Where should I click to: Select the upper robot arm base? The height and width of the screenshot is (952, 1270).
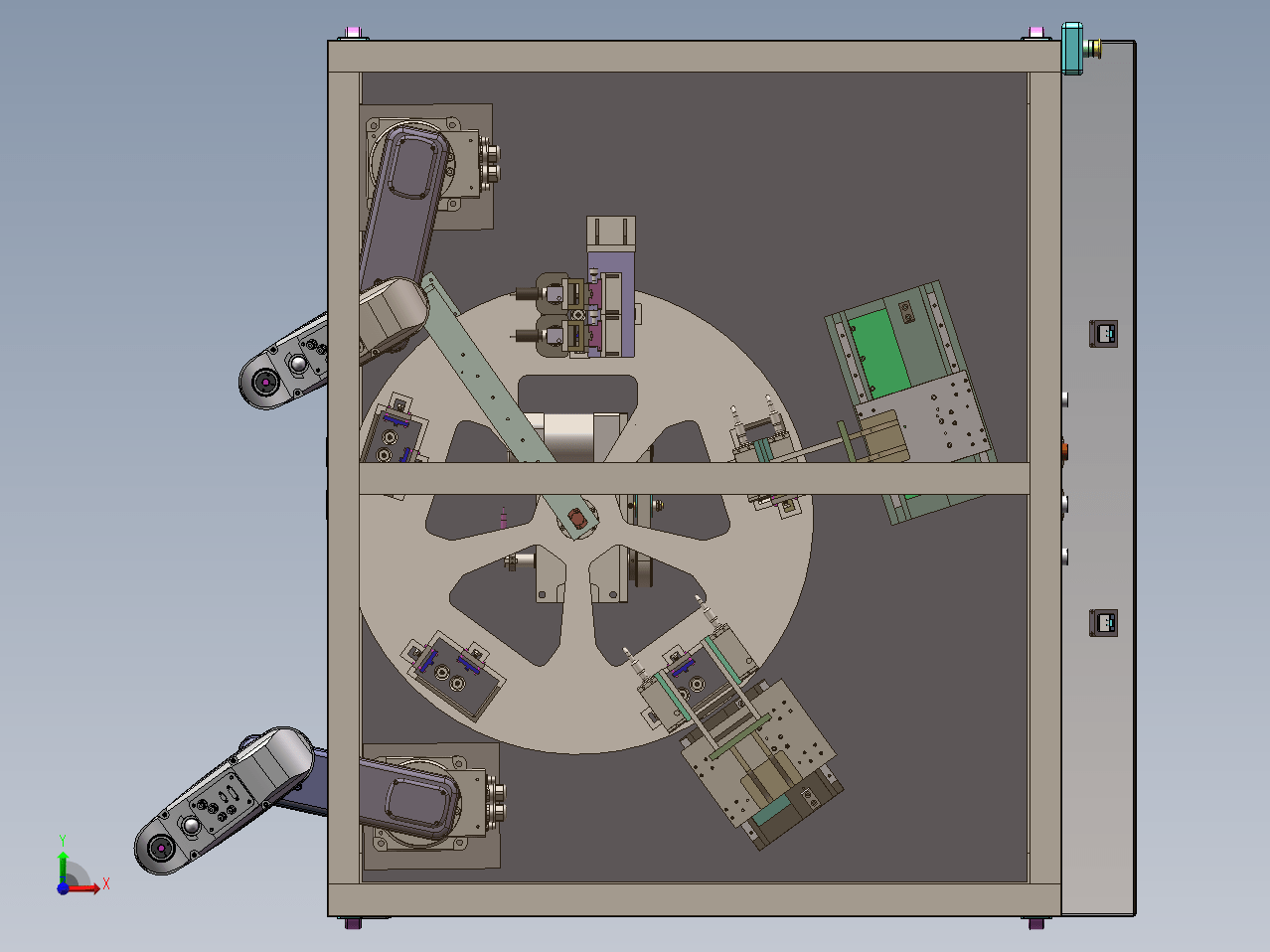427,166
